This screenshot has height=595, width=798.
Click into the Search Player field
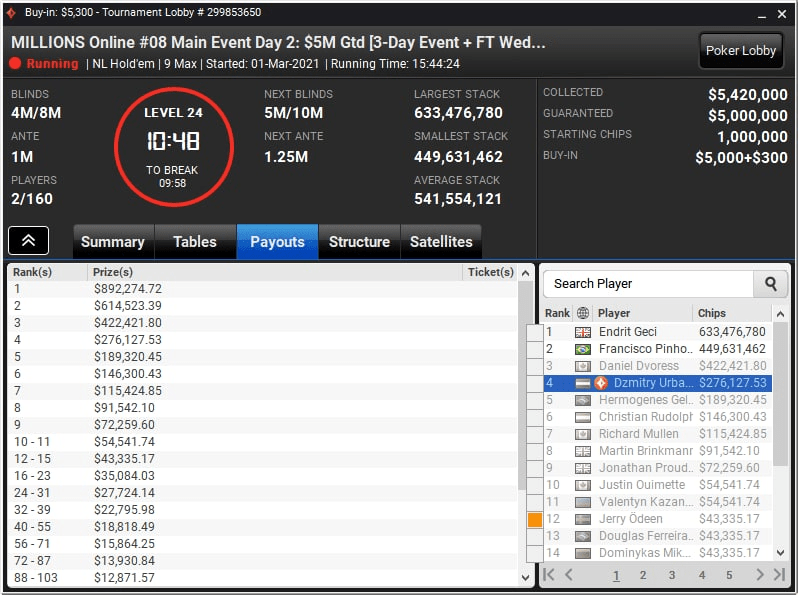[648, 284]
